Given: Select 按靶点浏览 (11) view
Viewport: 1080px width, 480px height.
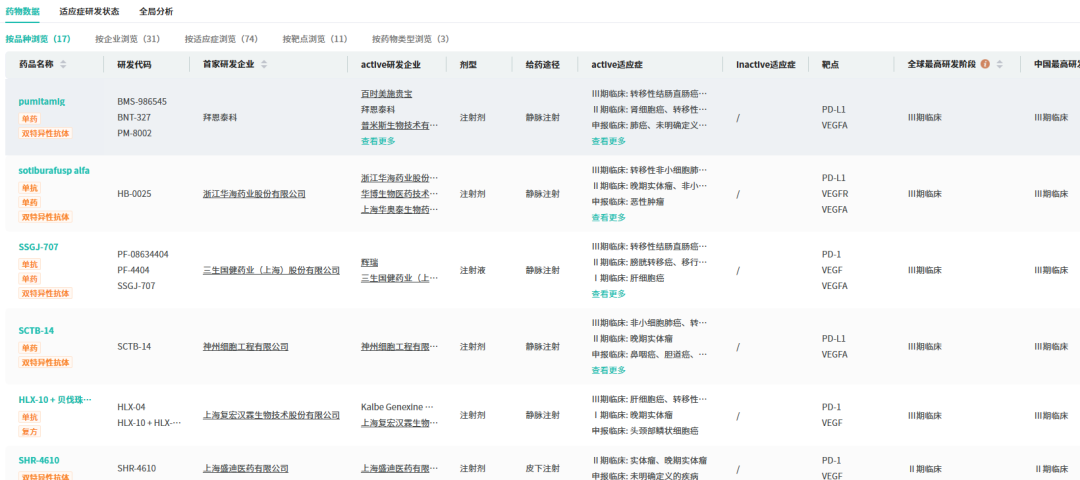Looking at the screenshot, I should pyautogui.click(x=315, y=39).
